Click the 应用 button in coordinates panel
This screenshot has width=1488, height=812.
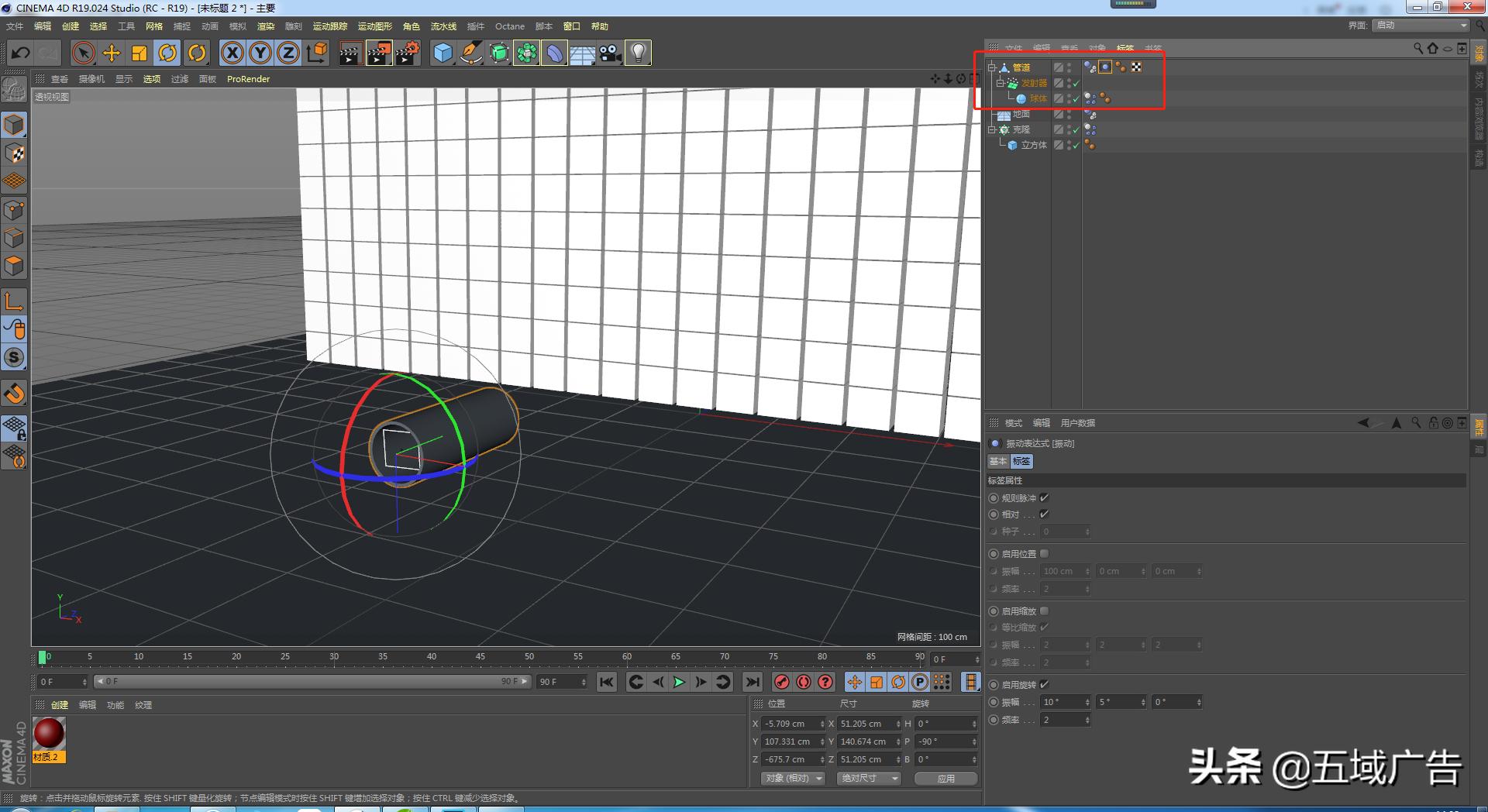(x=945, y=778)
